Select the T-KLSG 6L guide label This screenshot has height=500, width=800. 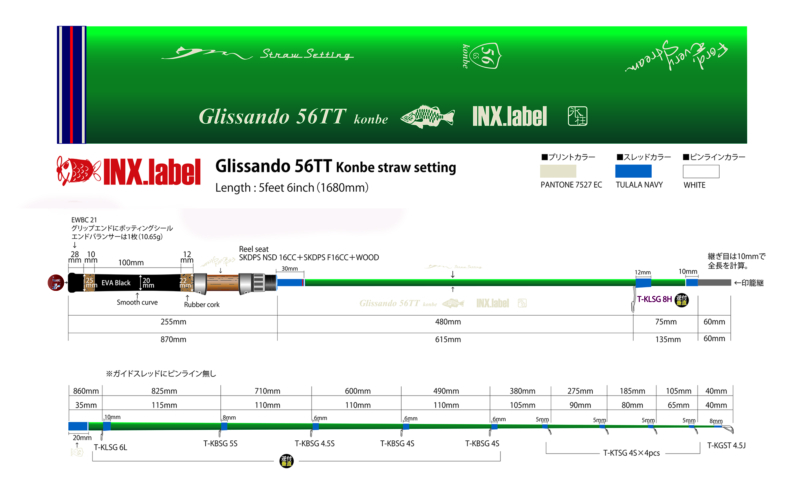[111, 447]
